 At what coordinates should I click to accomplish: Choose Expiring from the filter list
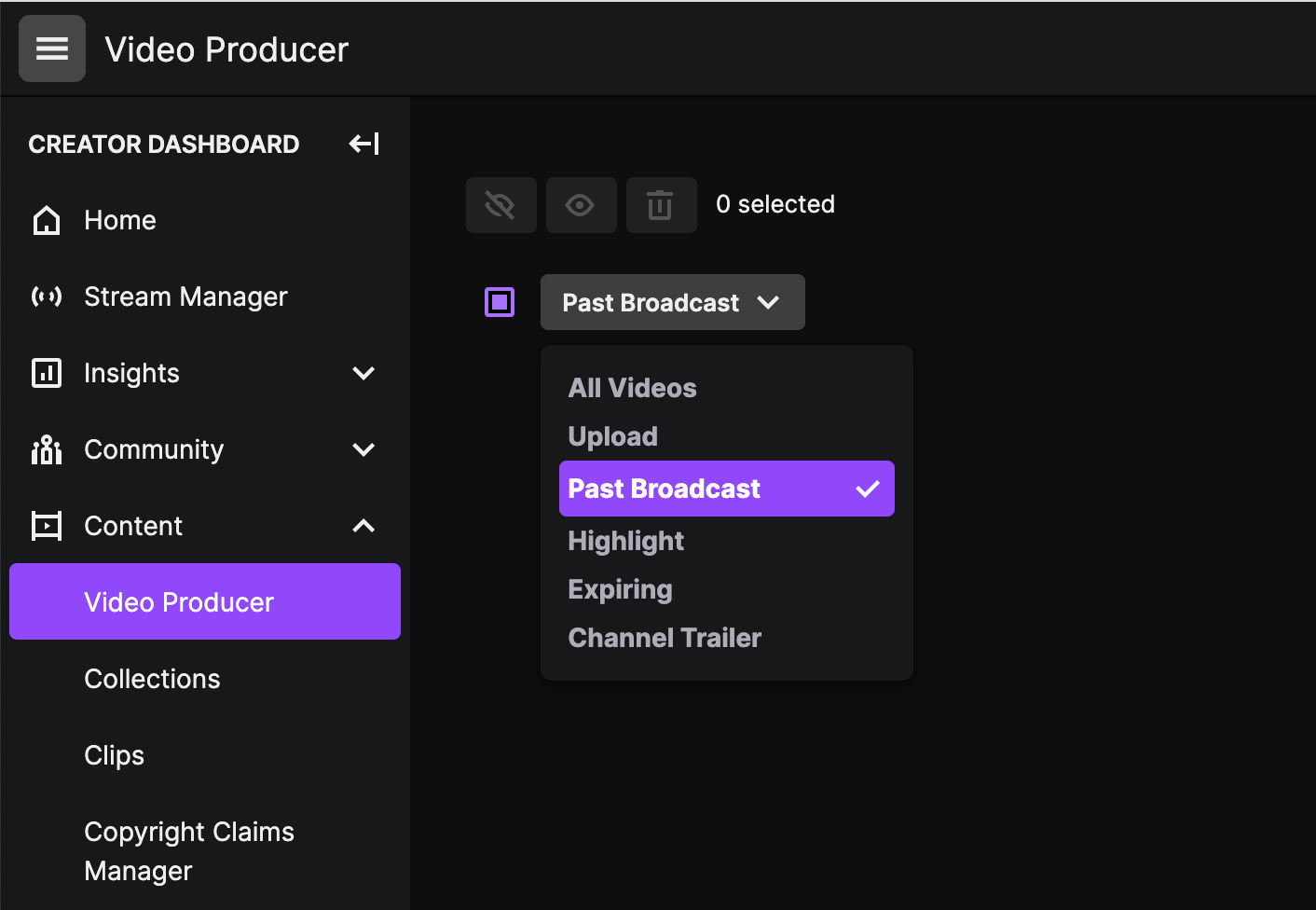point(621,589)
